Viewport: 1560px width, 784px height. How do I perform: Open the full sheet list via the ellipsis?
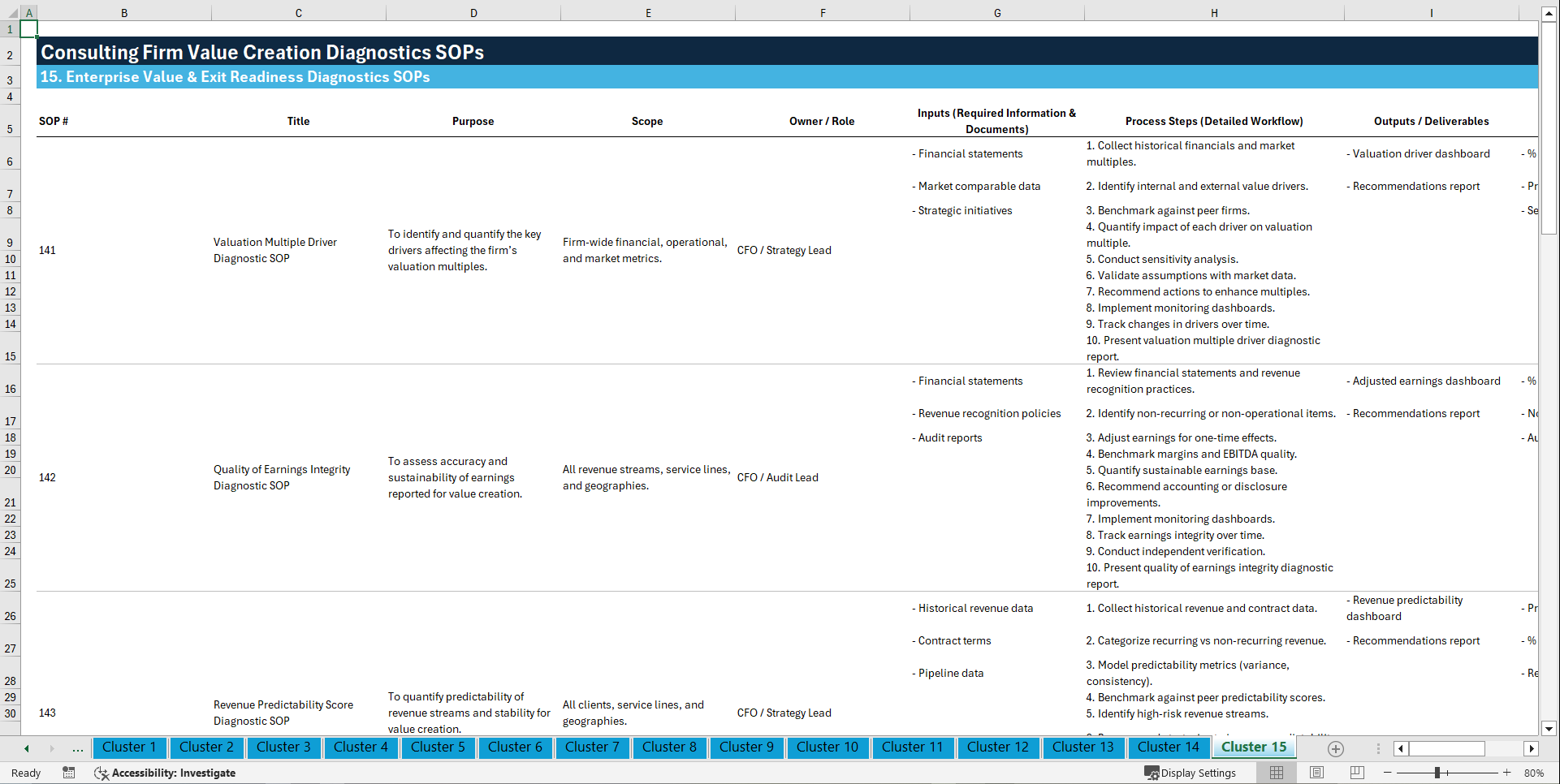click(x=77, y=748)
